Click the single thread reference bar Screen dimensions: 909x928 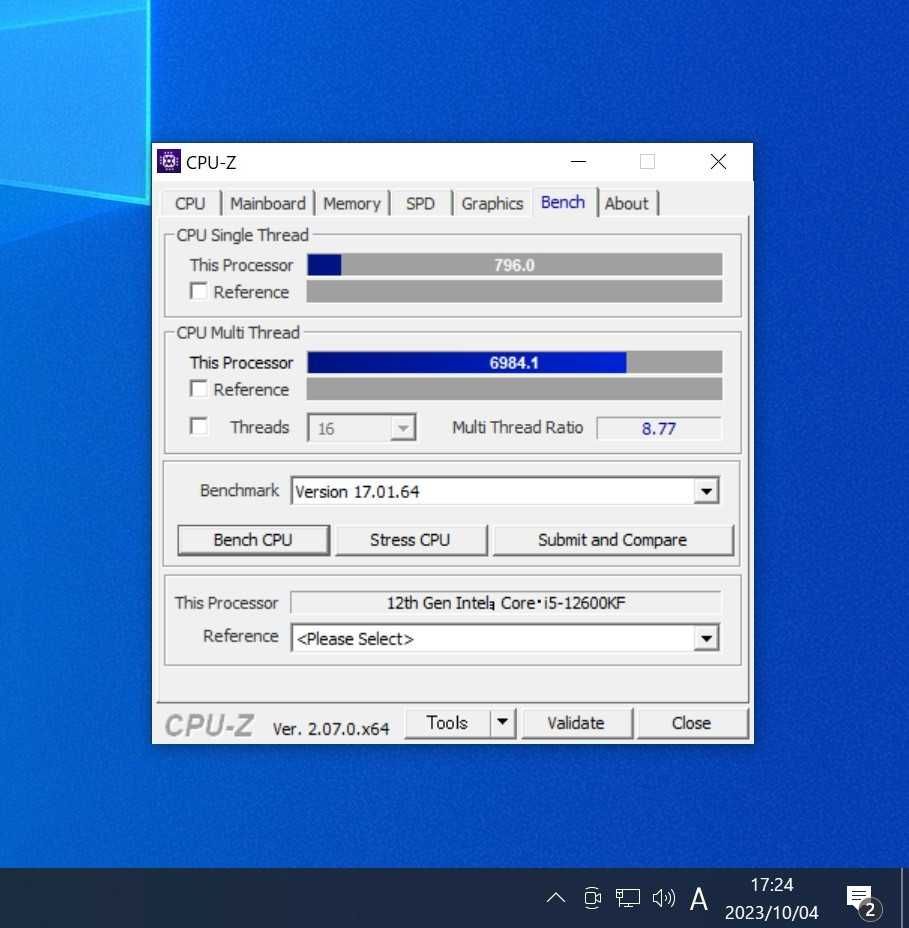pos(514,291)
